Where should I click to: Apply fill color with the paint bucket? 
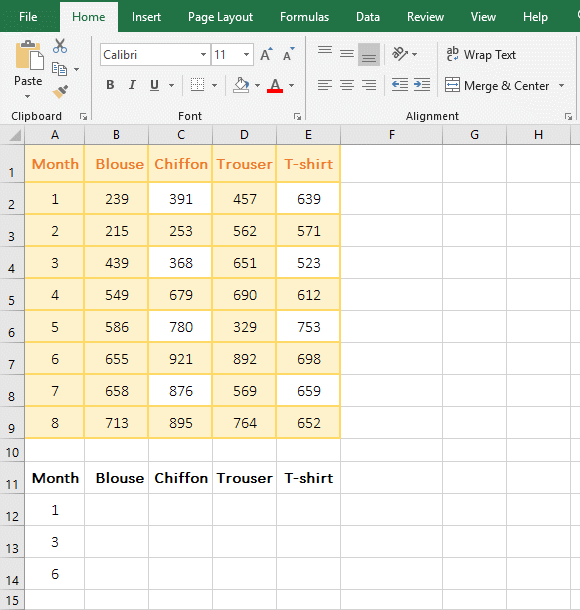[241, 85]
